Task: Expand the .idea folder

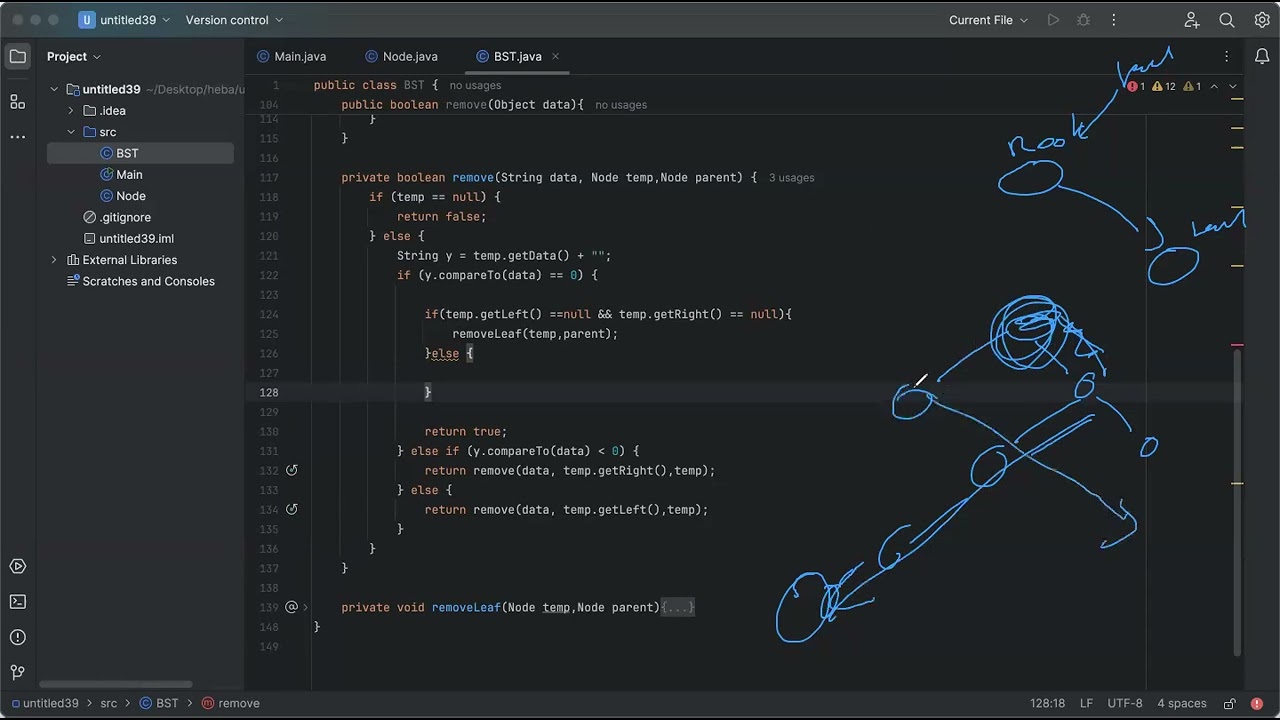Action: (x=71, y=111)
